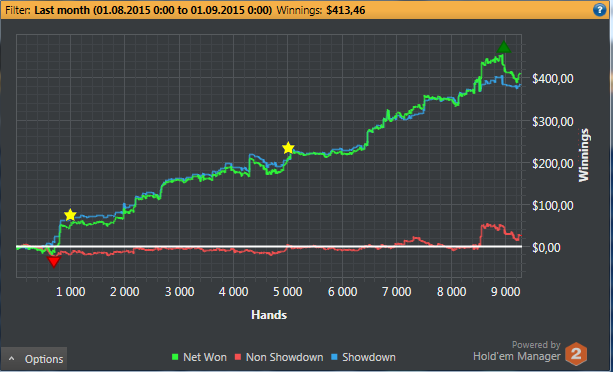Toggle the Non Showdown legend entry

(x=279, y=357)
